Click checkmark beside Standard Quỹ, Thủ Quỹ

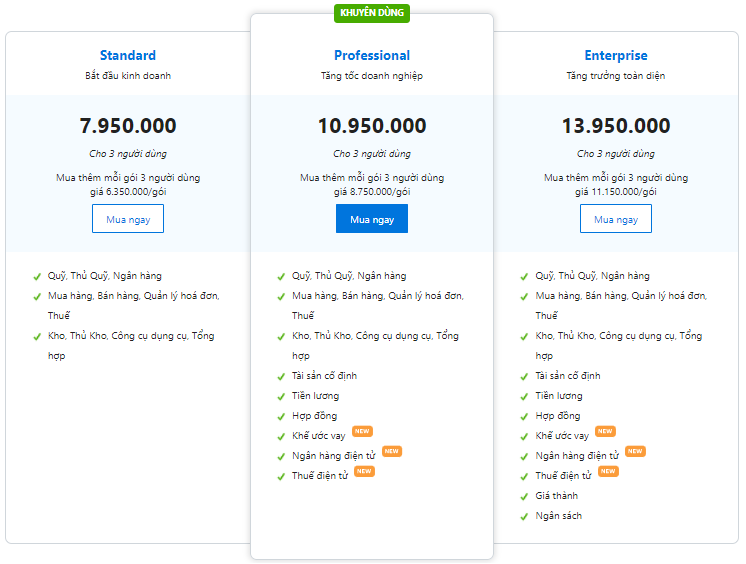[37, 277]
